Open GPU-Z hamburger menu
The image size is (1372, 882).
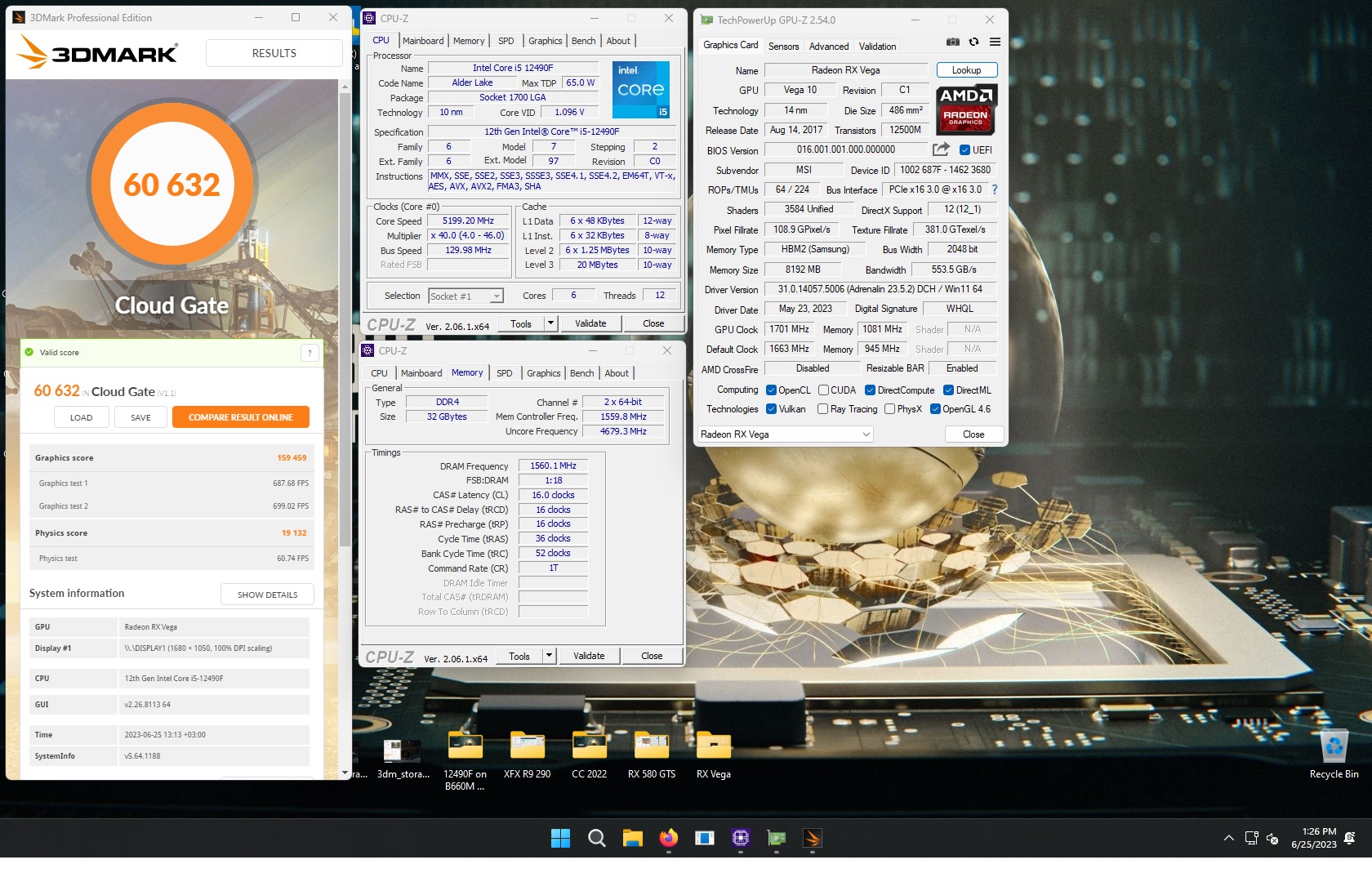pos(995,42)
